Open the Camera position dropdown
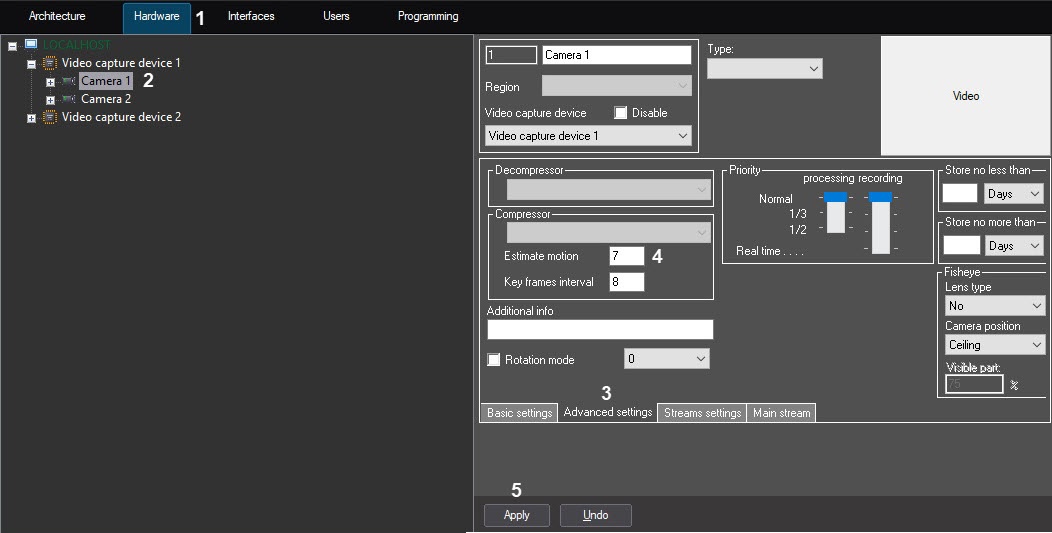 (994, 345)
